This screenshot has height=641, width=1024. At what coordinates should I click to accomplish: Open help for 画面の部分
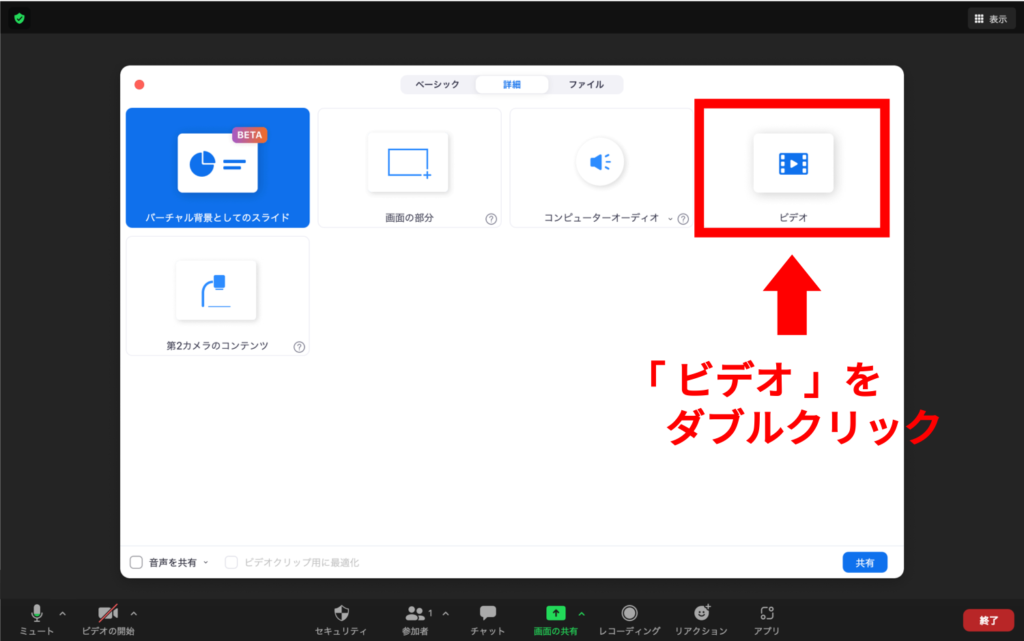click(491, 219)
